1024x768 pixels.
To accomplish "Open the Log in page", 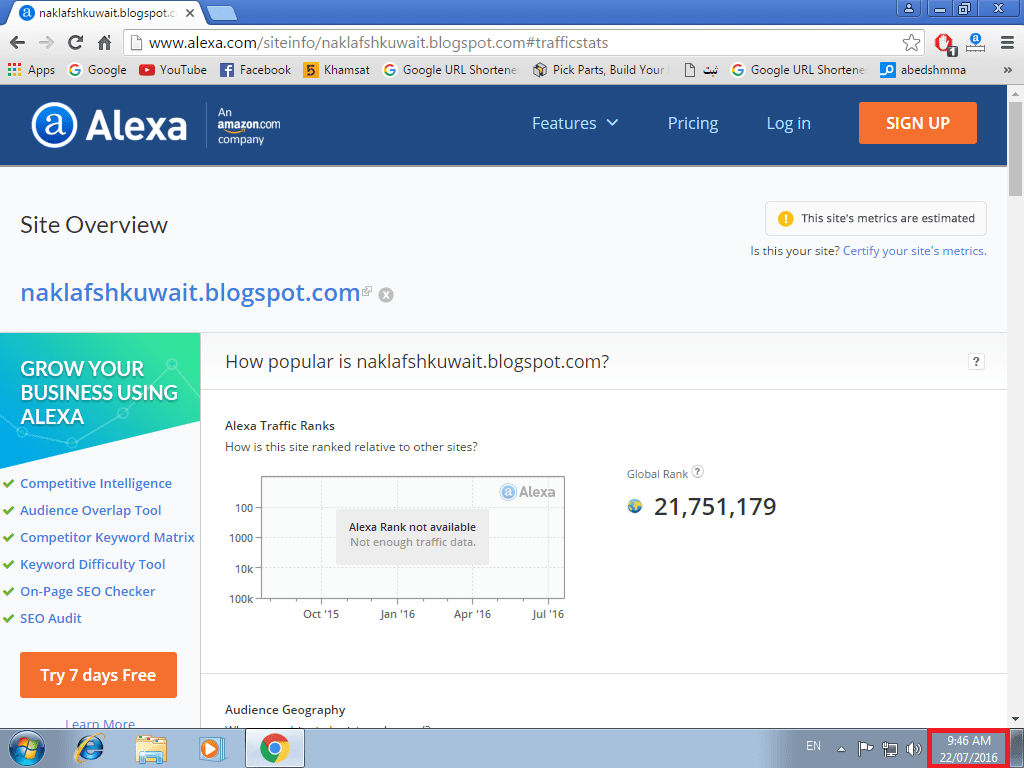I will click(788, 123).
